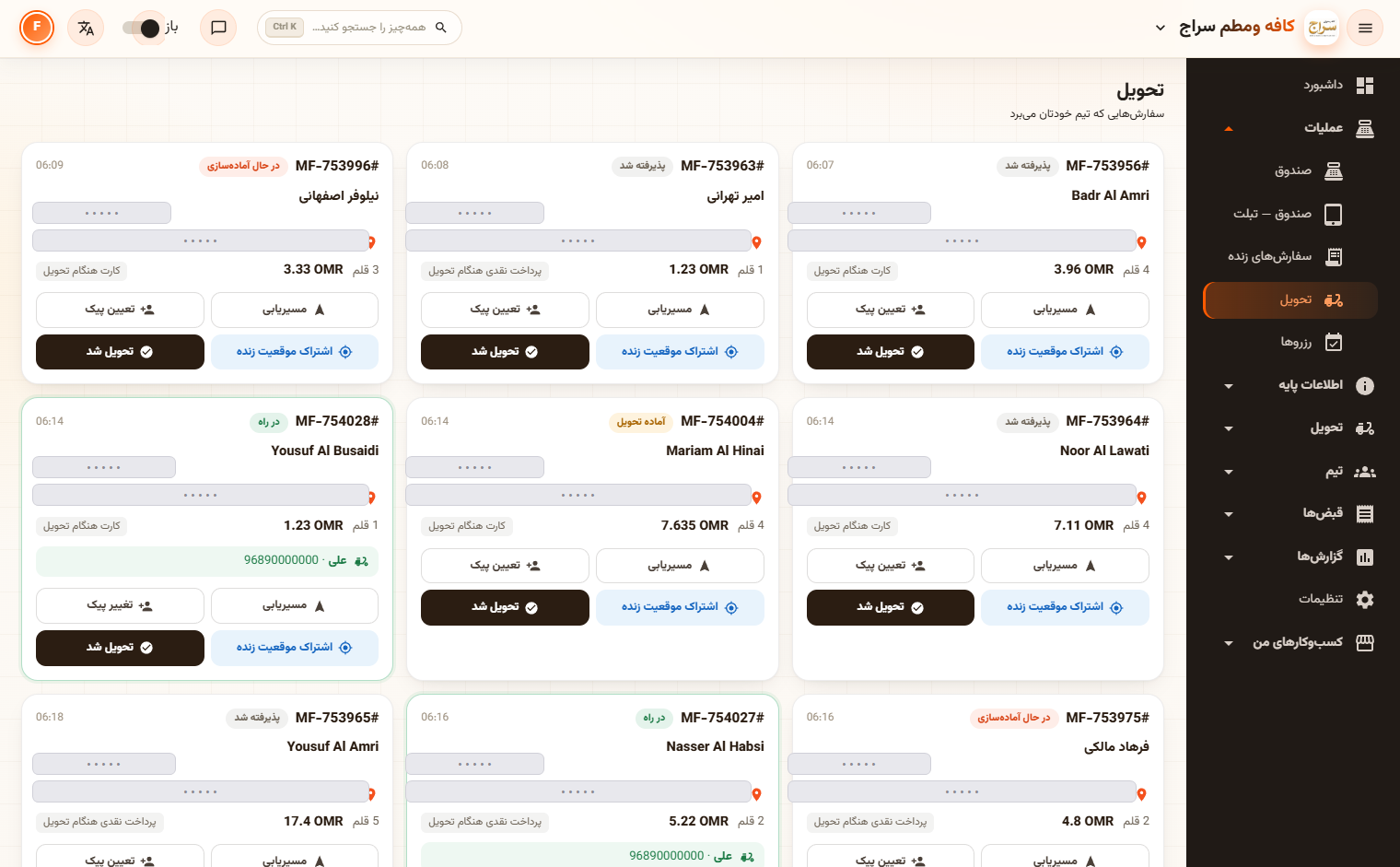Image resolution: width=1400 pixels, height=867 pixels.
Task: Mark order MF-754004 as تحویل شد
Action: click(505, 607)
